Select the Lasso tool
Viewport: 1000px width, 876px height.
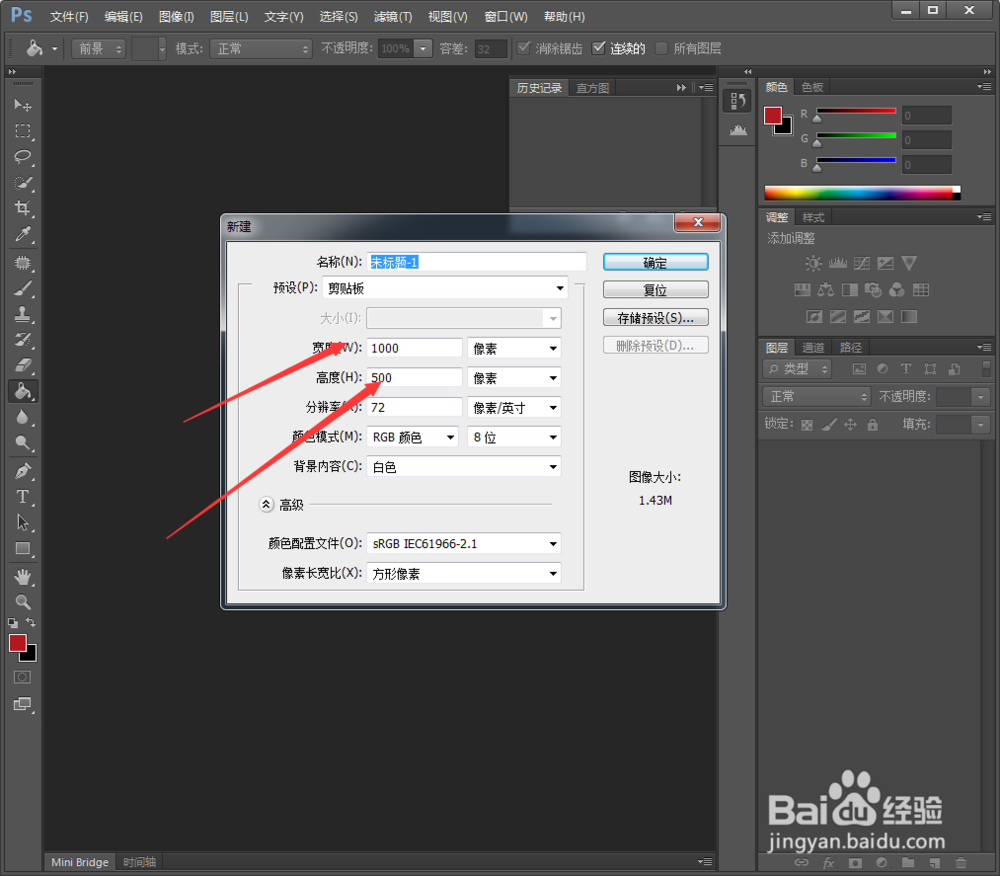pyautogui.click(x=22, y=157)
